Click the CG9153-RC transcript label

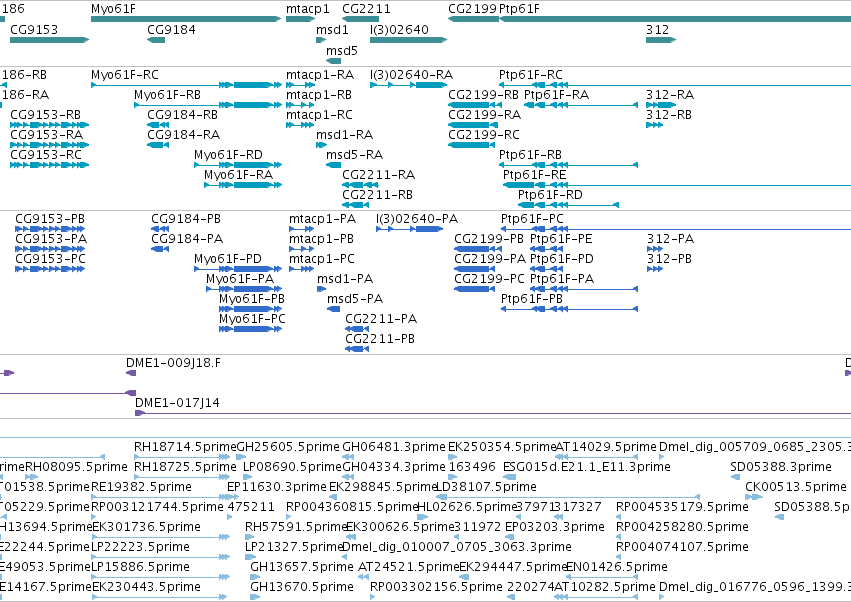click(46, 155)
